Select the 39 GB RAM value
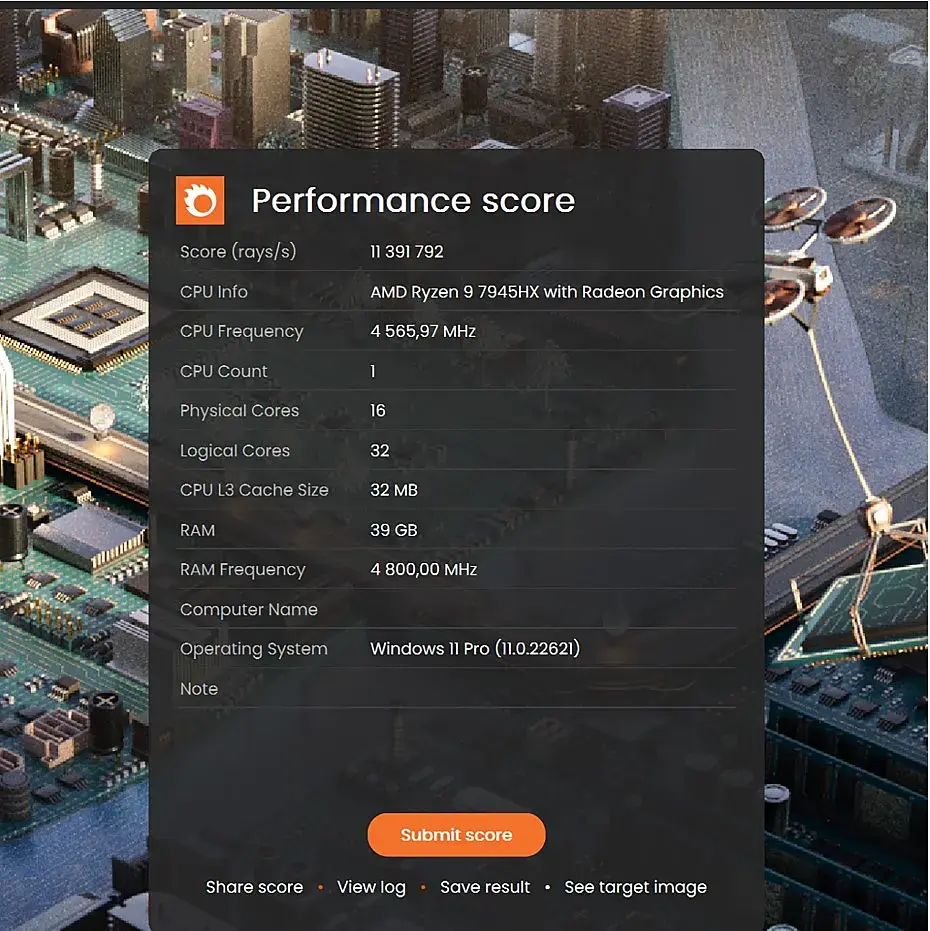This screenshot has height=931, width=930. pyautogui.click(x=394, y=530)
